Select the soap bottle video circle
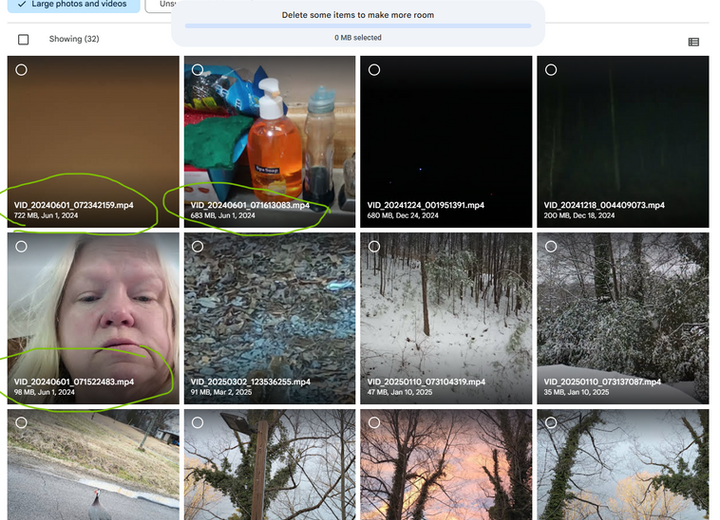The height and width of the screenshot is (520, 720). coord(197,70)
